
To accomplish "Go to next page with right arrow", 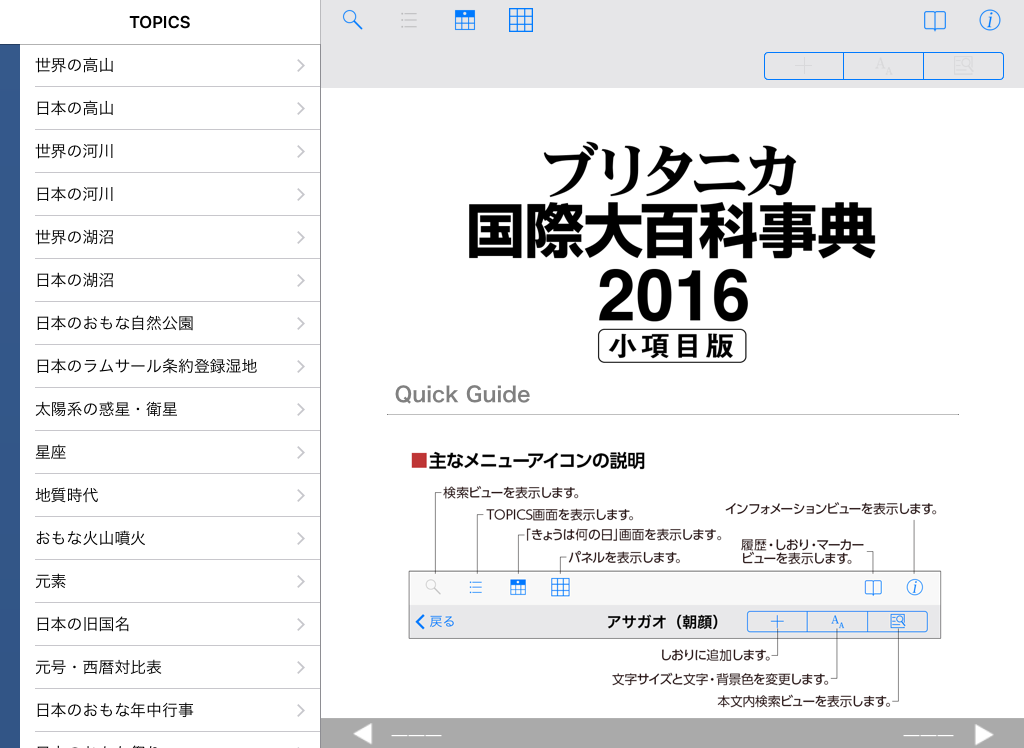I will point(984,734).
